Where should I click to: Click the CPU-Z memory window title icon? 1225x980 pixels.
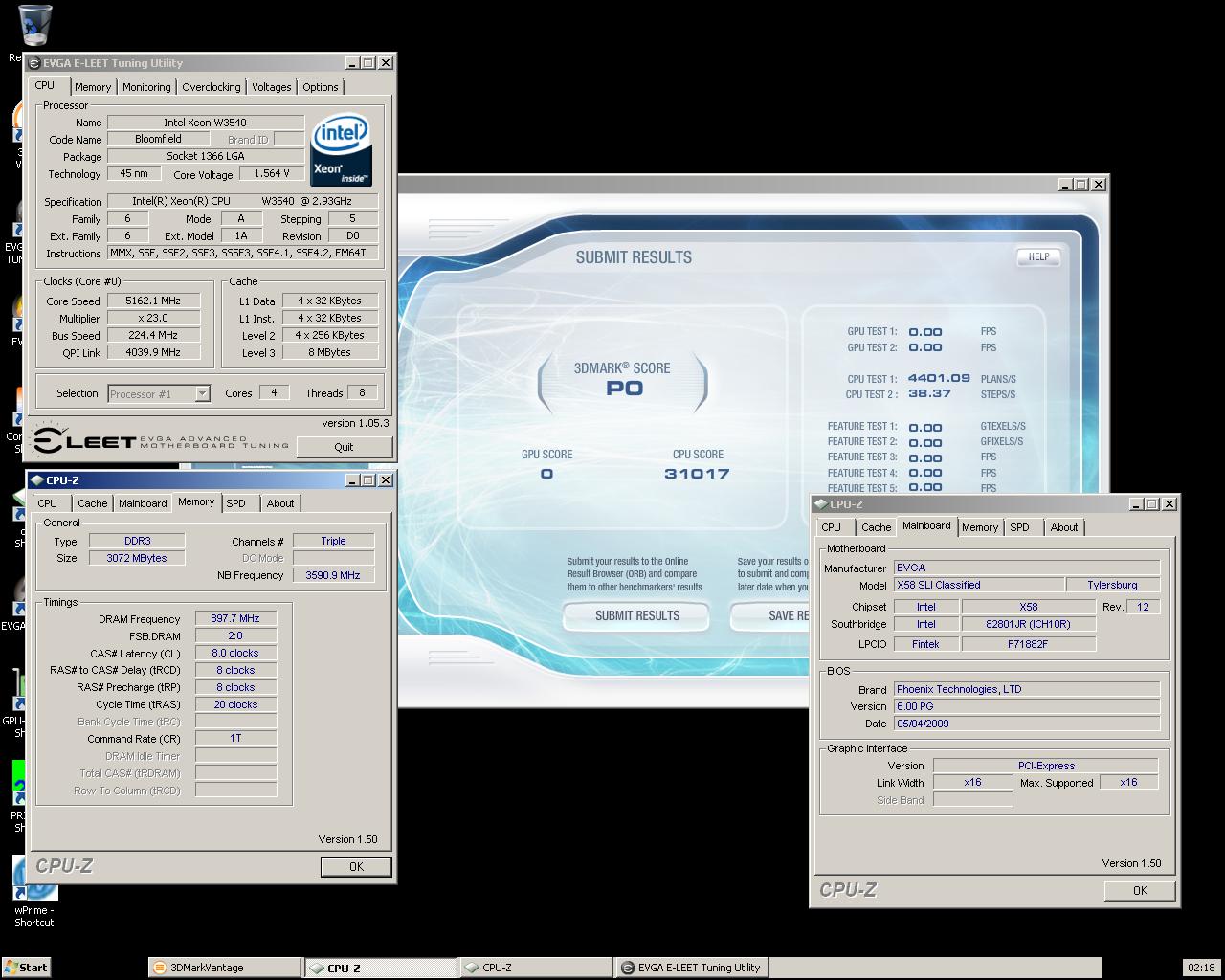pyautogui.click(x=37, y=480)
